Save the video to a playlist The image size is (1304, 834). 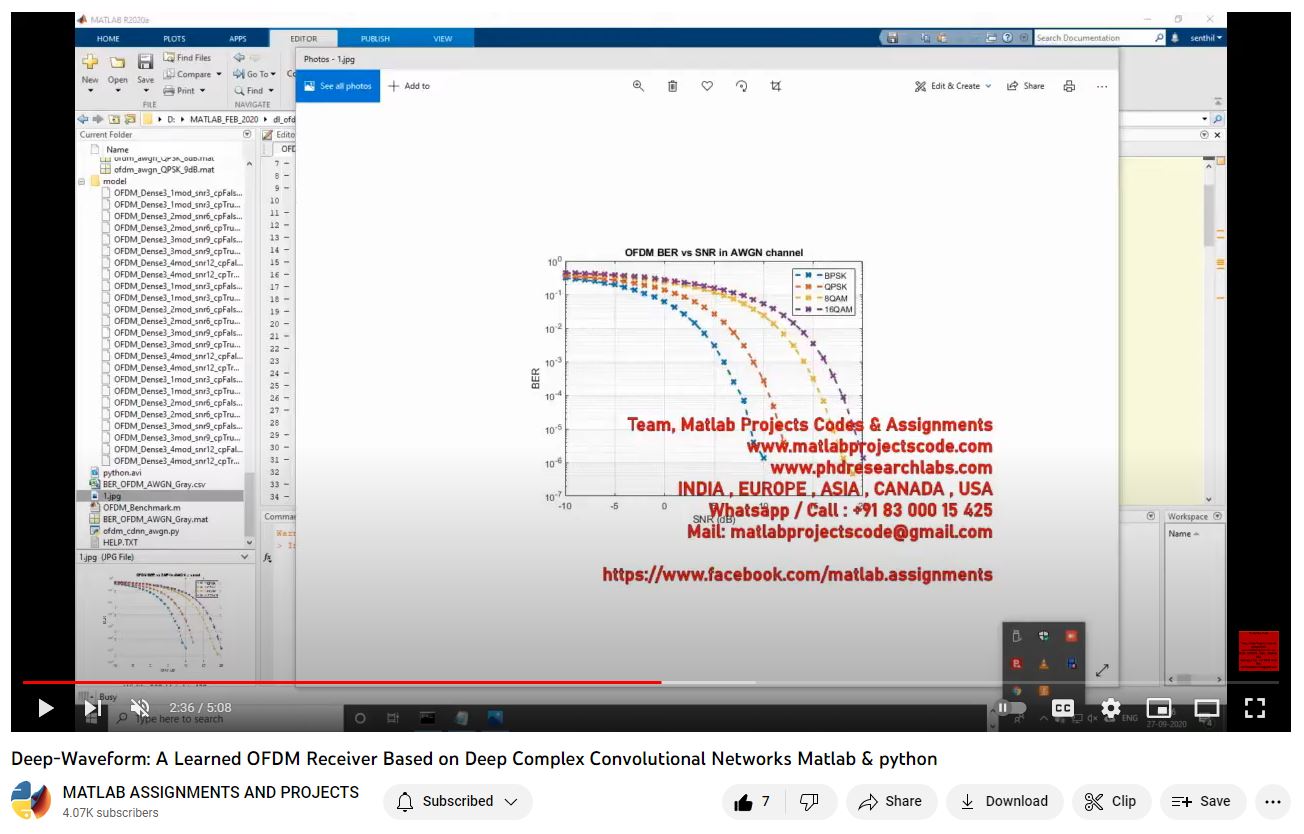pos(1202,801)
